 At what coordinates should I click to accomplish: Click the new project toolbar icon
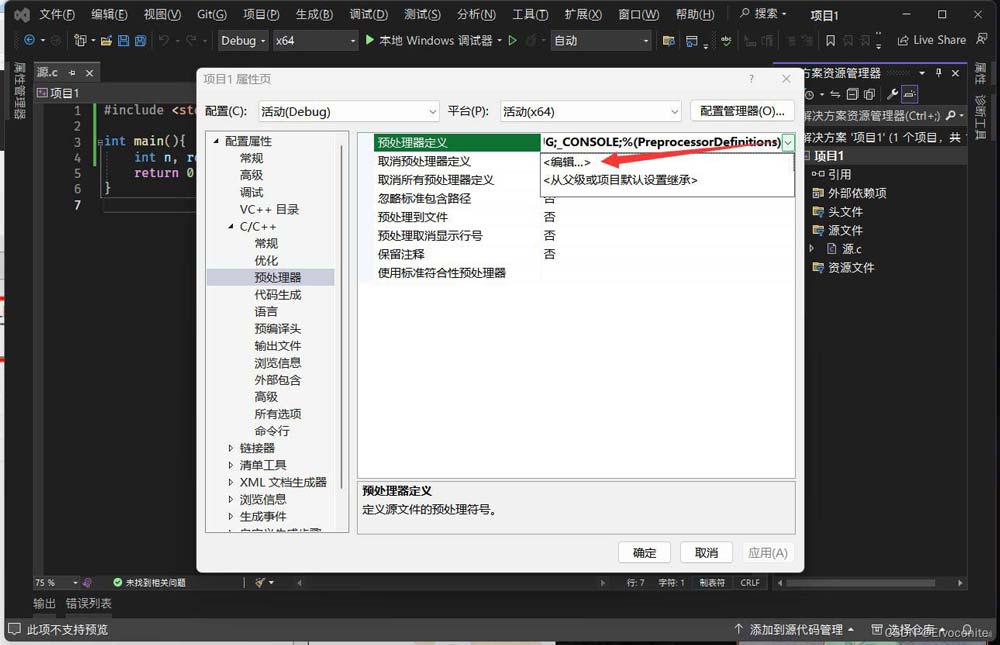tap(80, 40)
